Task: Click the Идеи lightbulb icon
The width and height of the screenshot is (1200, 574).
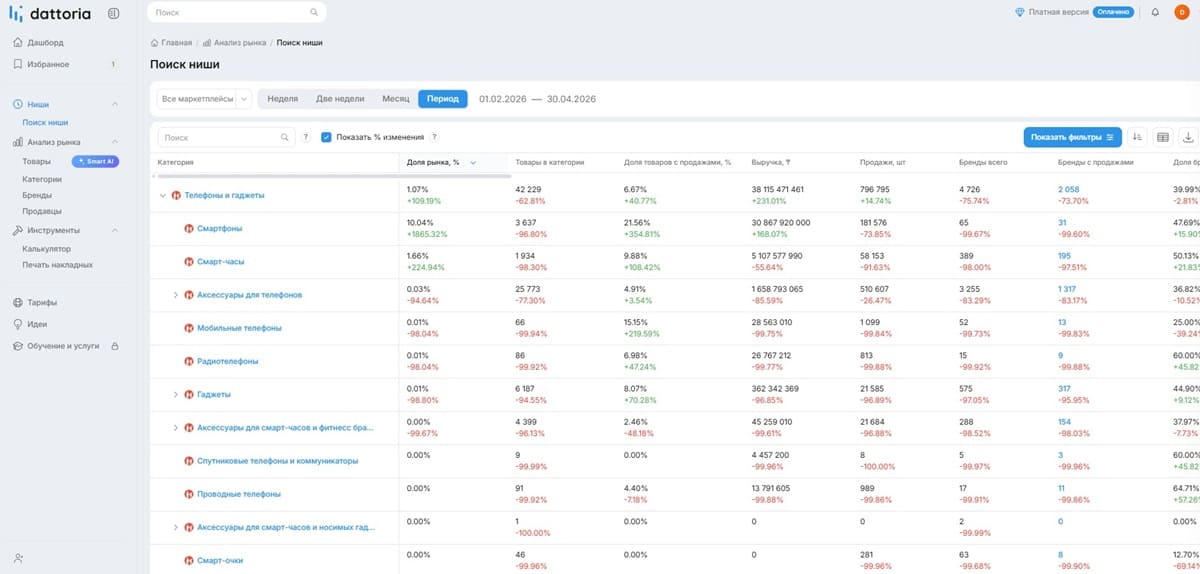Action: [x=18, y=324]
